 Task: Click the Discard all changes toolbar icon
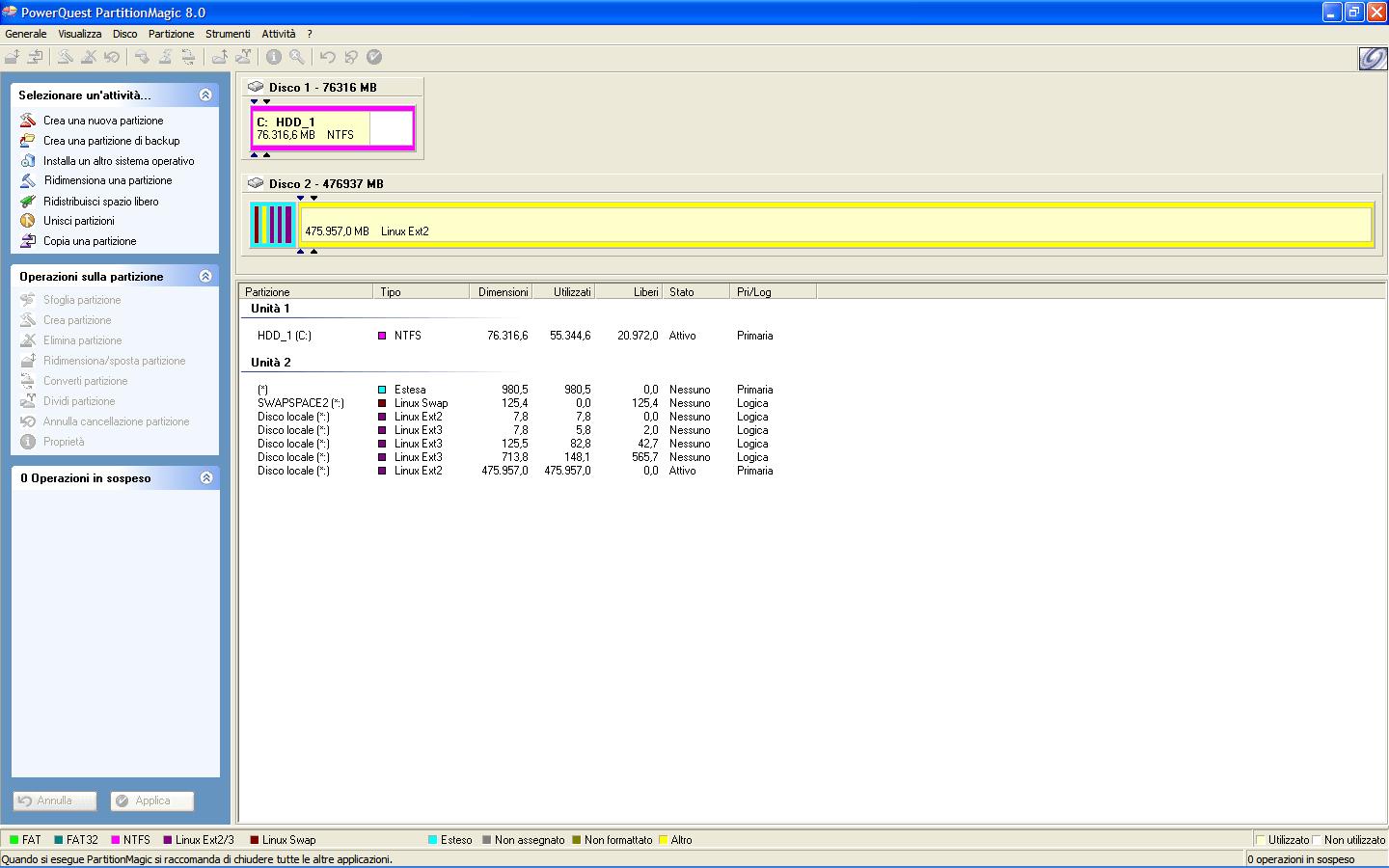click(x=351, y=57)
